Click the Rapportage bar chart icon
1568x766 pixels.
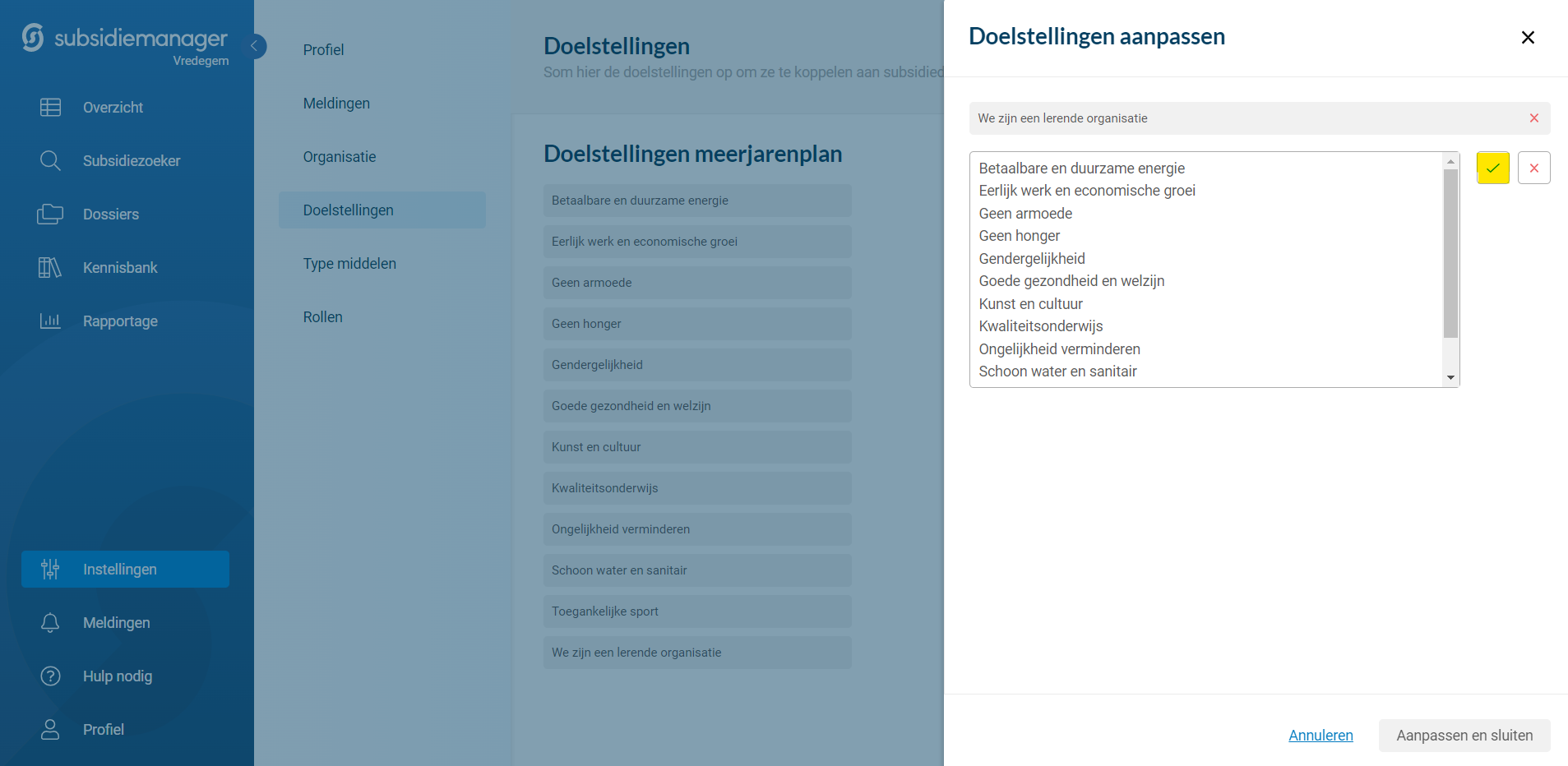50,321
